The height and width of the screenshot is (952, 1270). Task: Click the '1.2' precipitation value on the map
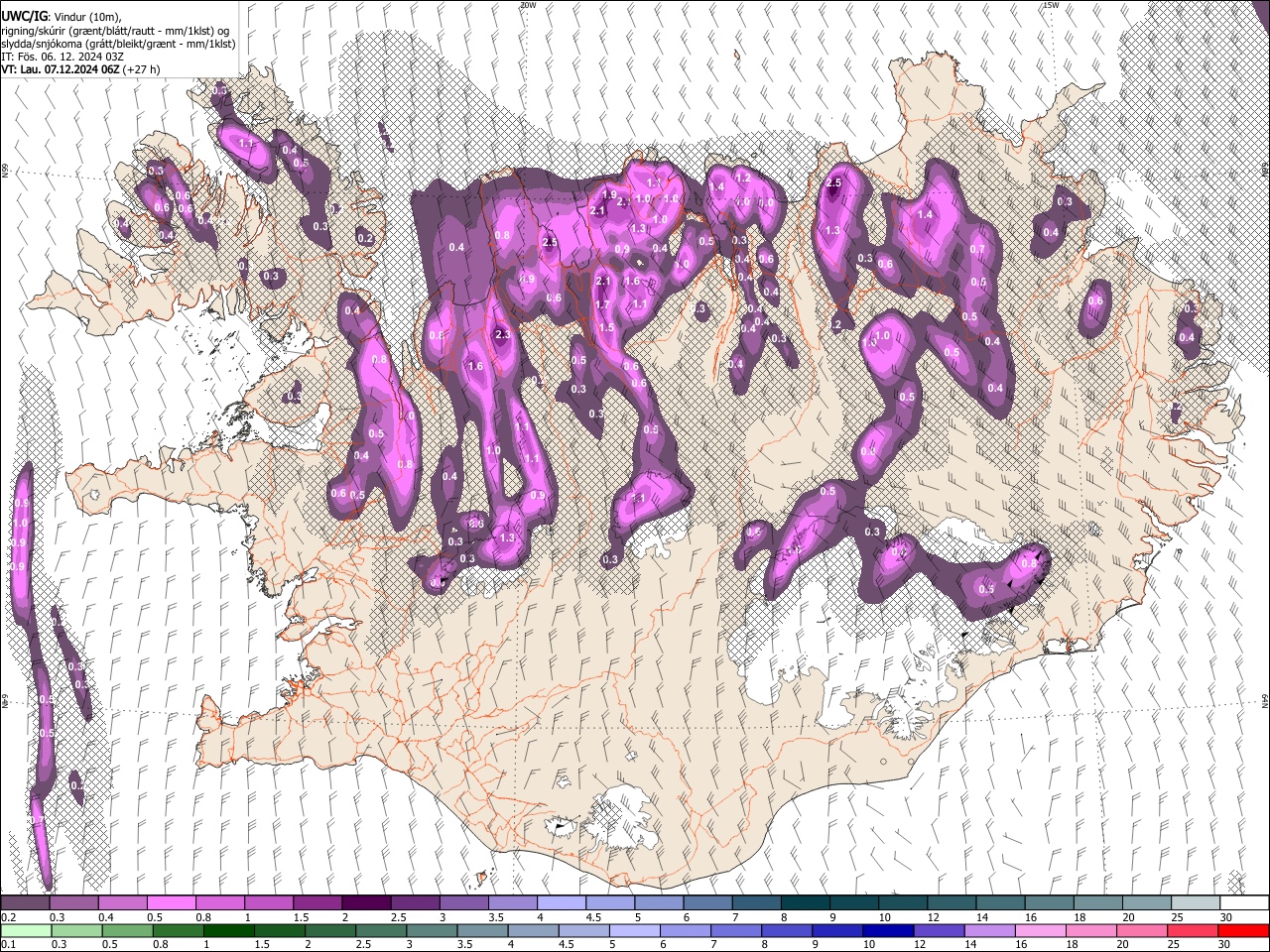(742, 178)
